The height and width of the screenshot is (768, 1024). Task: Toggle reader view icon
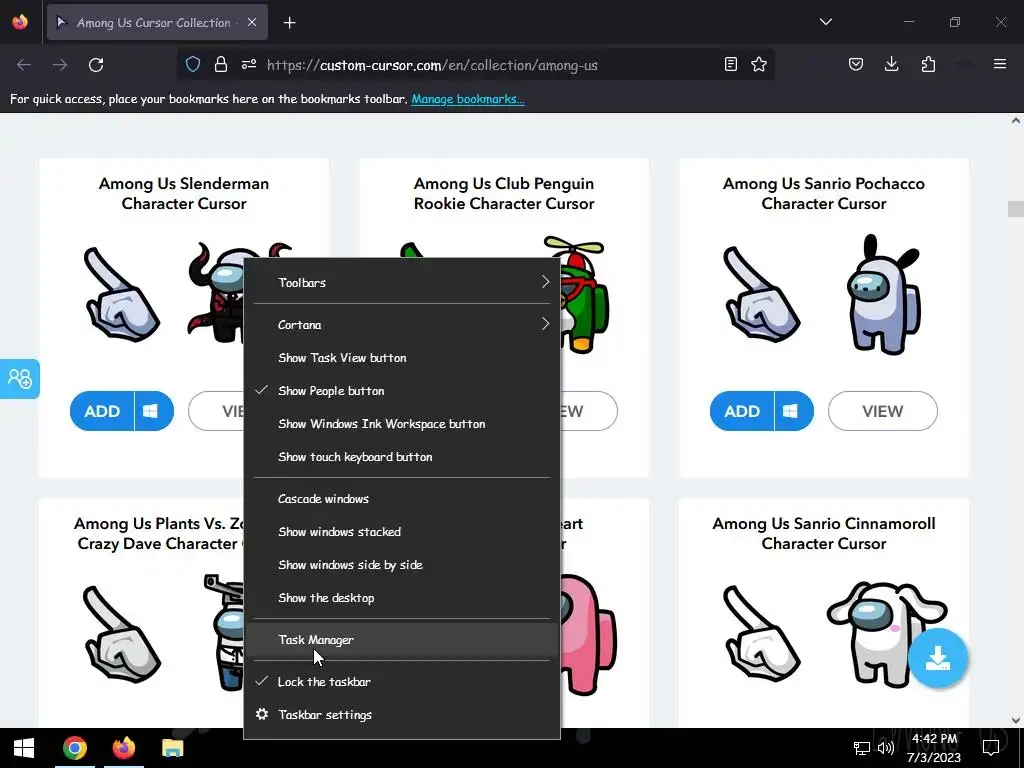click(731, 64)
